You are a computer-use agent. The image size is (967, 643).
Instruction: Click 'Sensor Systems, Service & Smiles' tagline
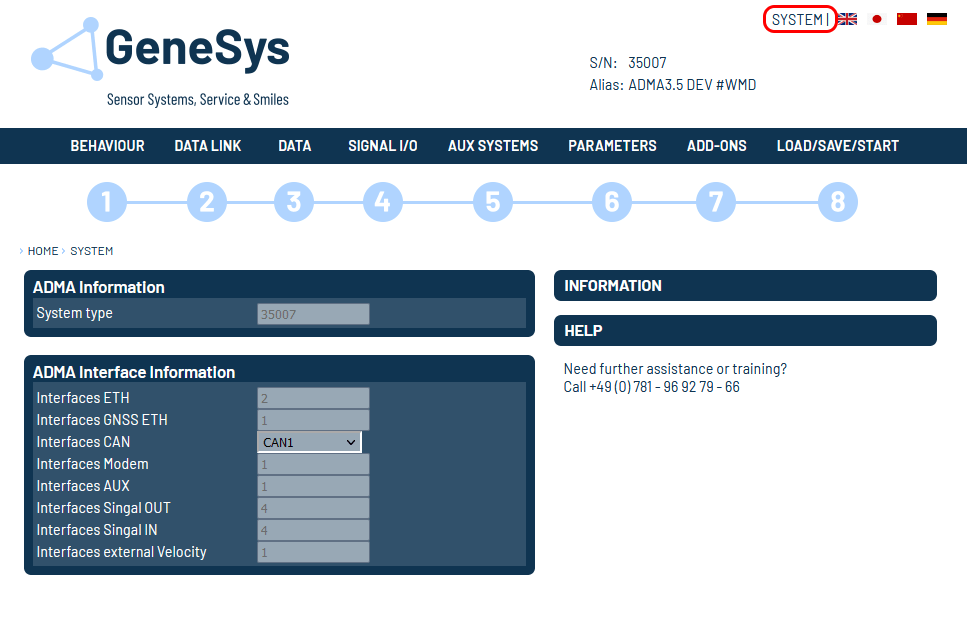[x=198, y=100]
